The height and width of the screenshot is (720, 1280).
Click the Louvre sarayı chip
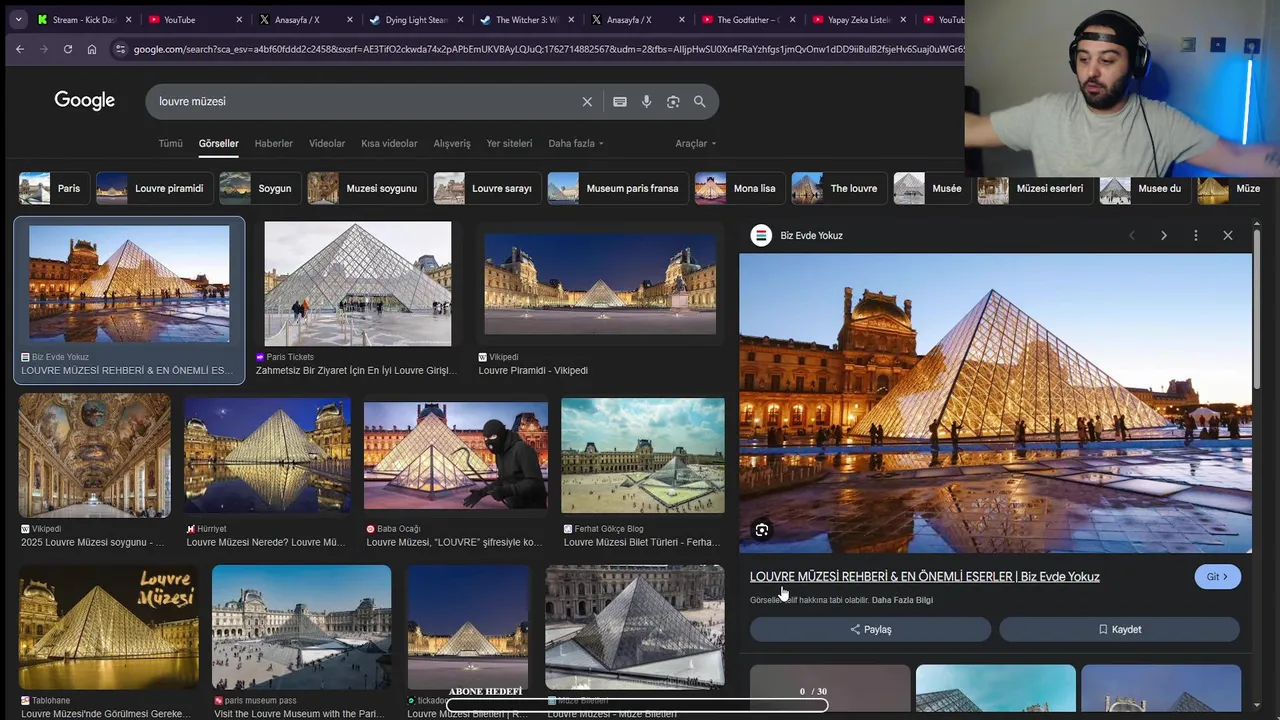point(487,188)
